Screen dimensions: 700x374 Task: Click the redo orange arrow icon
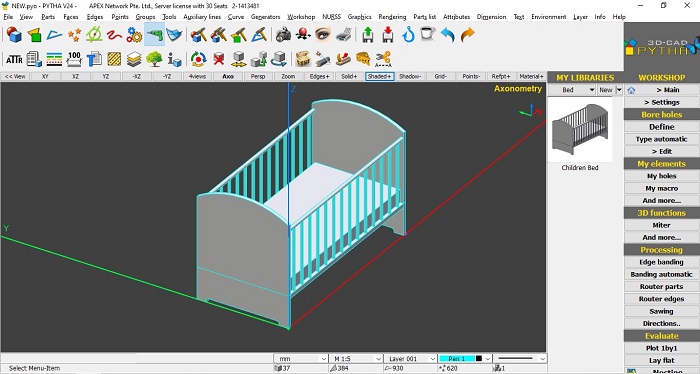(x=467, y=34)
